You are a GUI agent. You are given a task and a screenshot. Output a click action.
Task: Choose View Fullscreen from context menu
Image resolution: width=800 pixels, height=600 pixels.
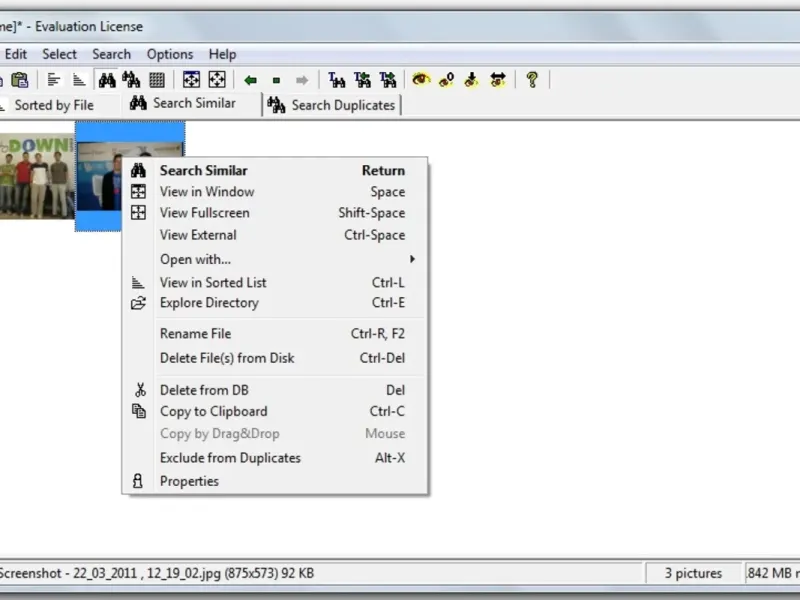coord(275,213)
